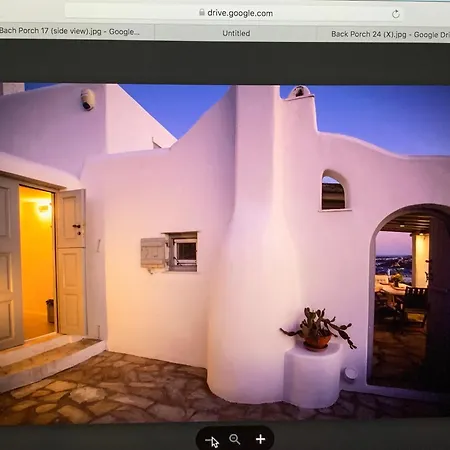The height and width of the screenshot is (450, 450).
Task: Click the padlock icon beside drive.google.com
Action: [x=202, y=12]
